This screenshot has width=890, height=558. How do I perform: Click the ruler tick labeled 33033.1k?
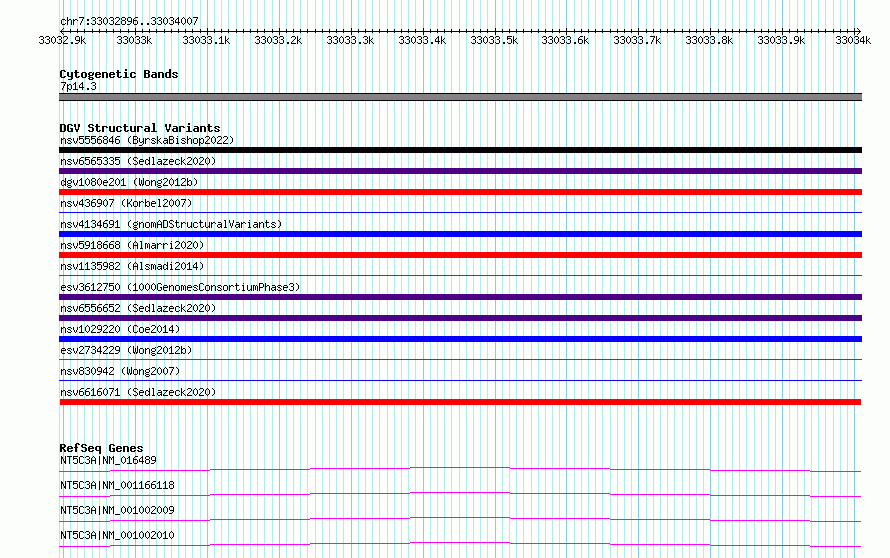(206, 40)
